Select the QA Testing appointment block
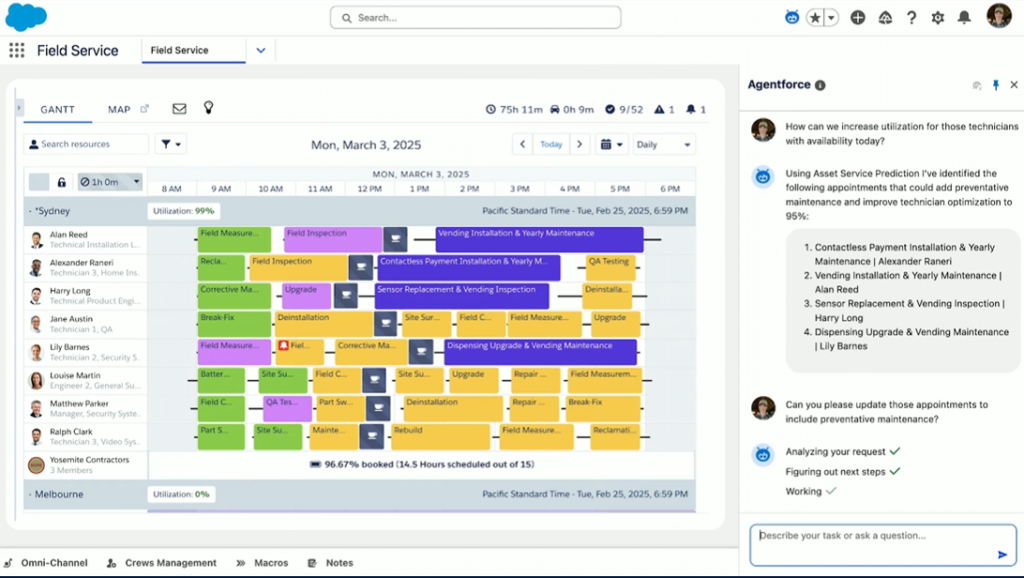Viewport: 1024px width, 578px height. [611, 267]
